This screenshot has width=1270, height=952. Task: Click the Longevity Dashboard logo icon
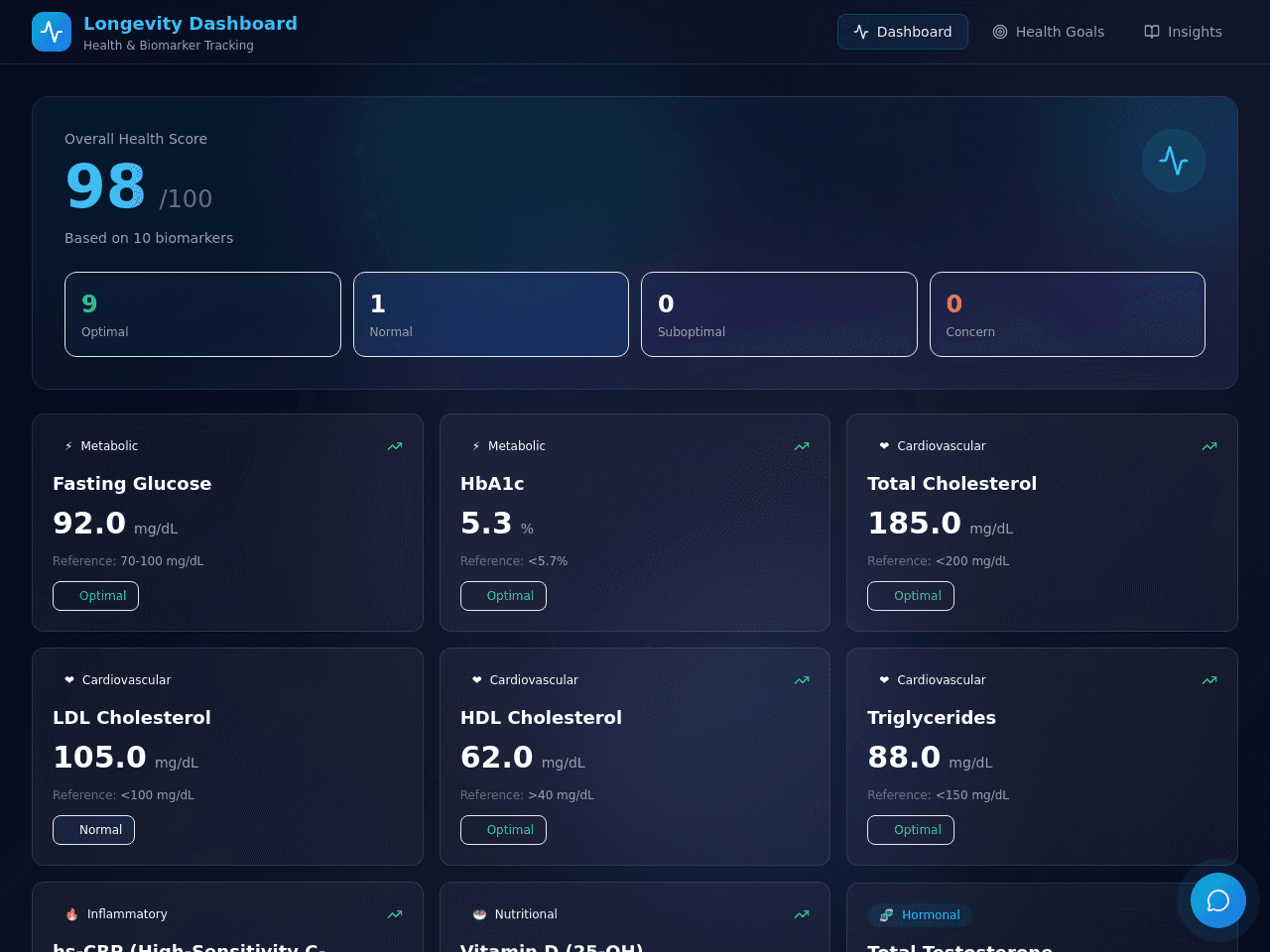(52, 32)
